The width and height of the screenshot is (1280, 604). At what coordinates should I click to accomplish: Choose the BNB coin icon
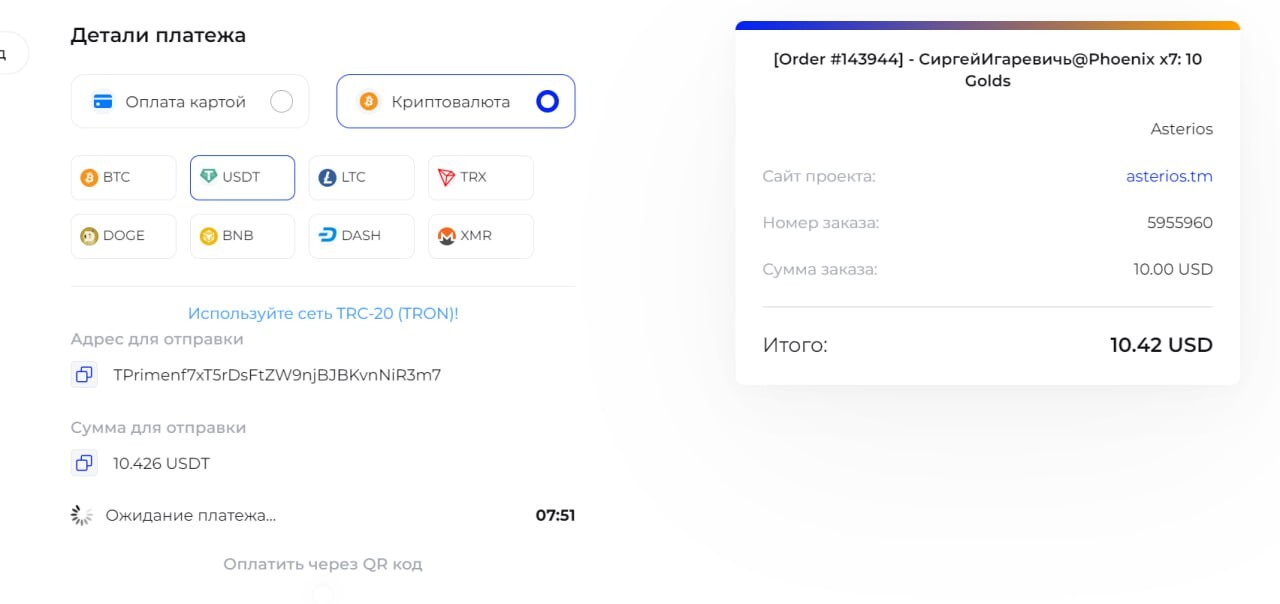coord(208,236)
